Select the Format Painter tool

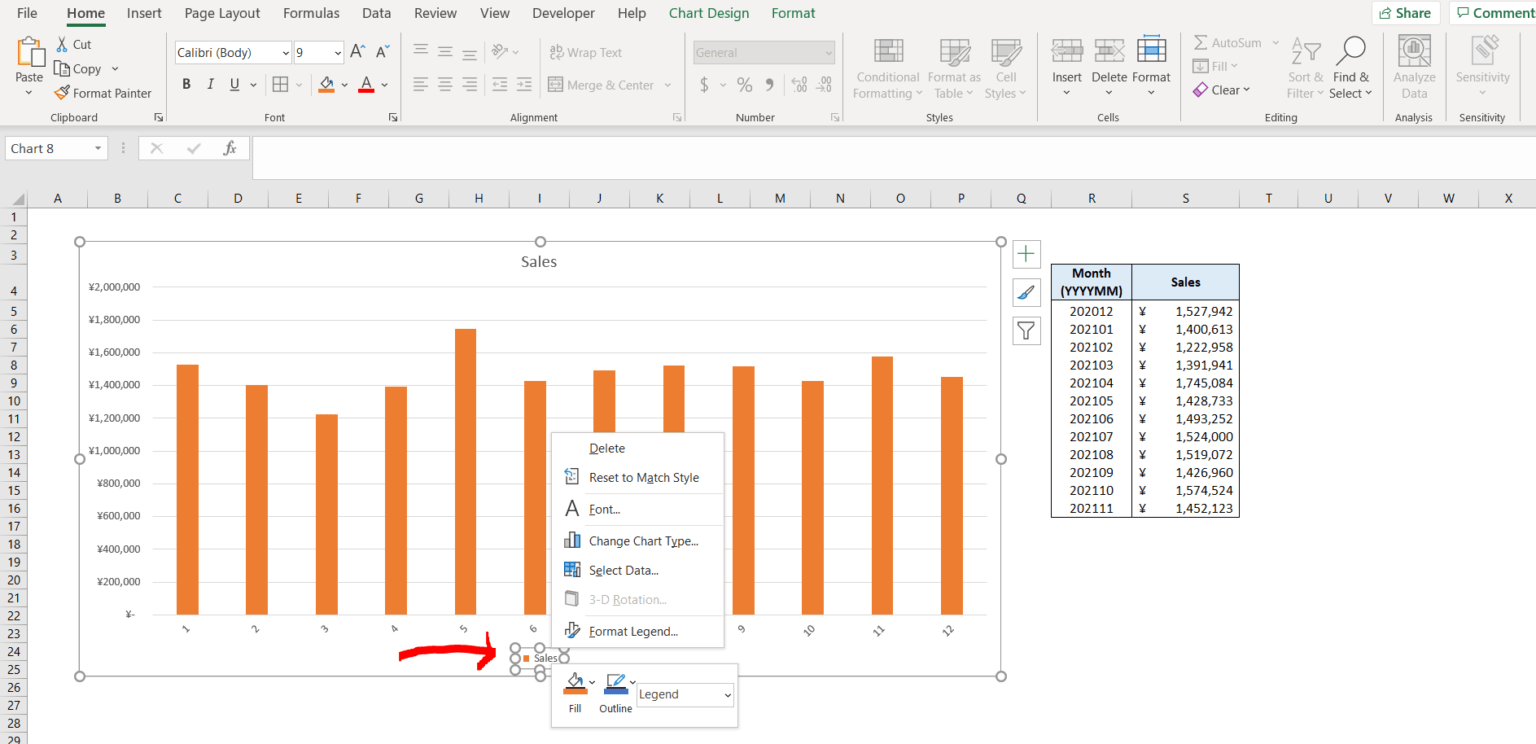tap(103, 93)
